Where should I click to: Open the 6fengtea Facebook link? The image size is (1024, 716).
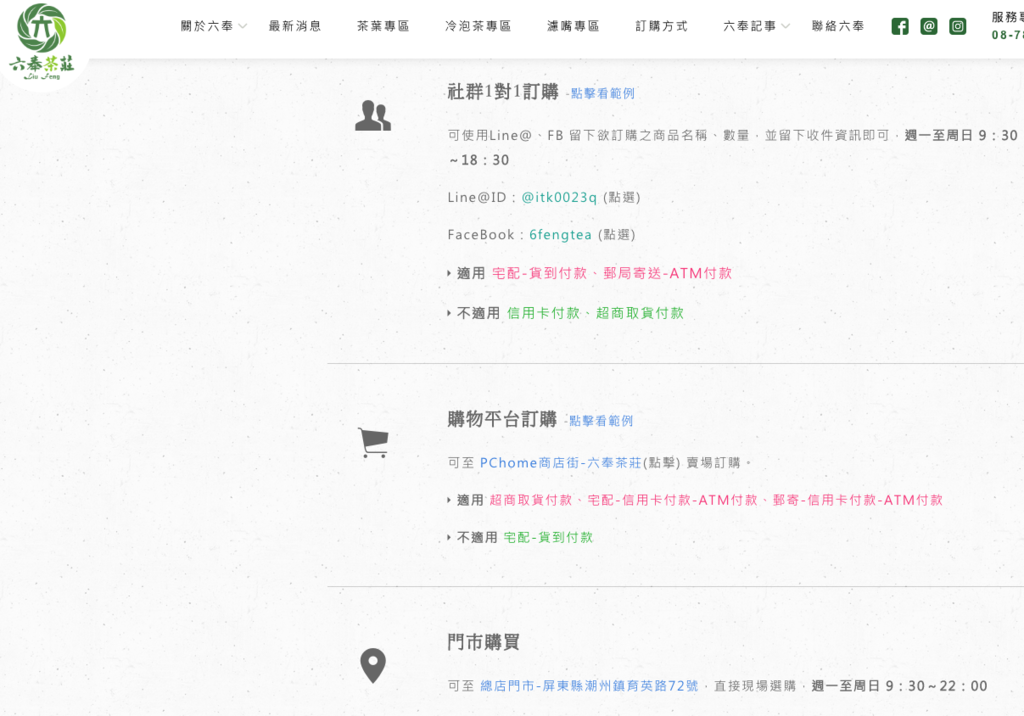point(560,234)
